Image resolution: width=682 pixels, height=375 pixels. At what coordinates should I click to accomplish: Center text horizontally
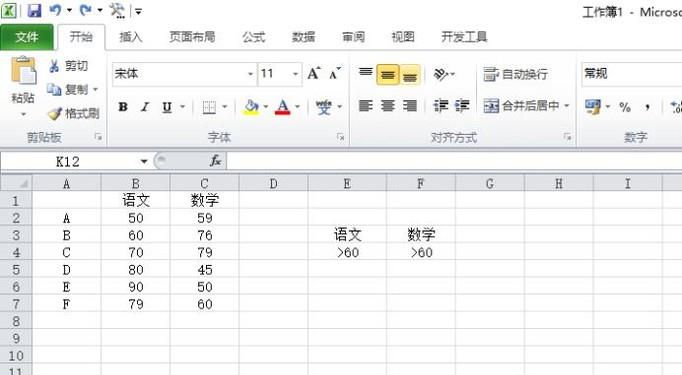tap(388, 106)
